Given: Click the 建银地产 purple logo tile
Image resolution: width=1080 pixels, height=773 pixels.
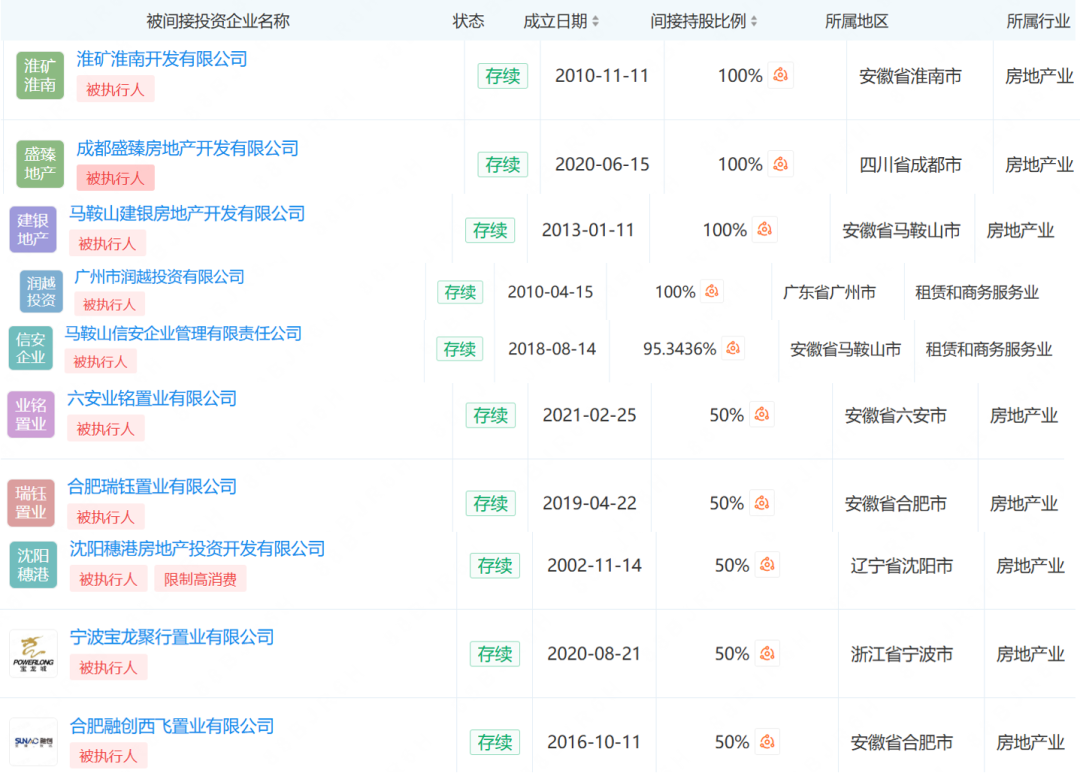Looking at the screenshot, I should (33, 229).
